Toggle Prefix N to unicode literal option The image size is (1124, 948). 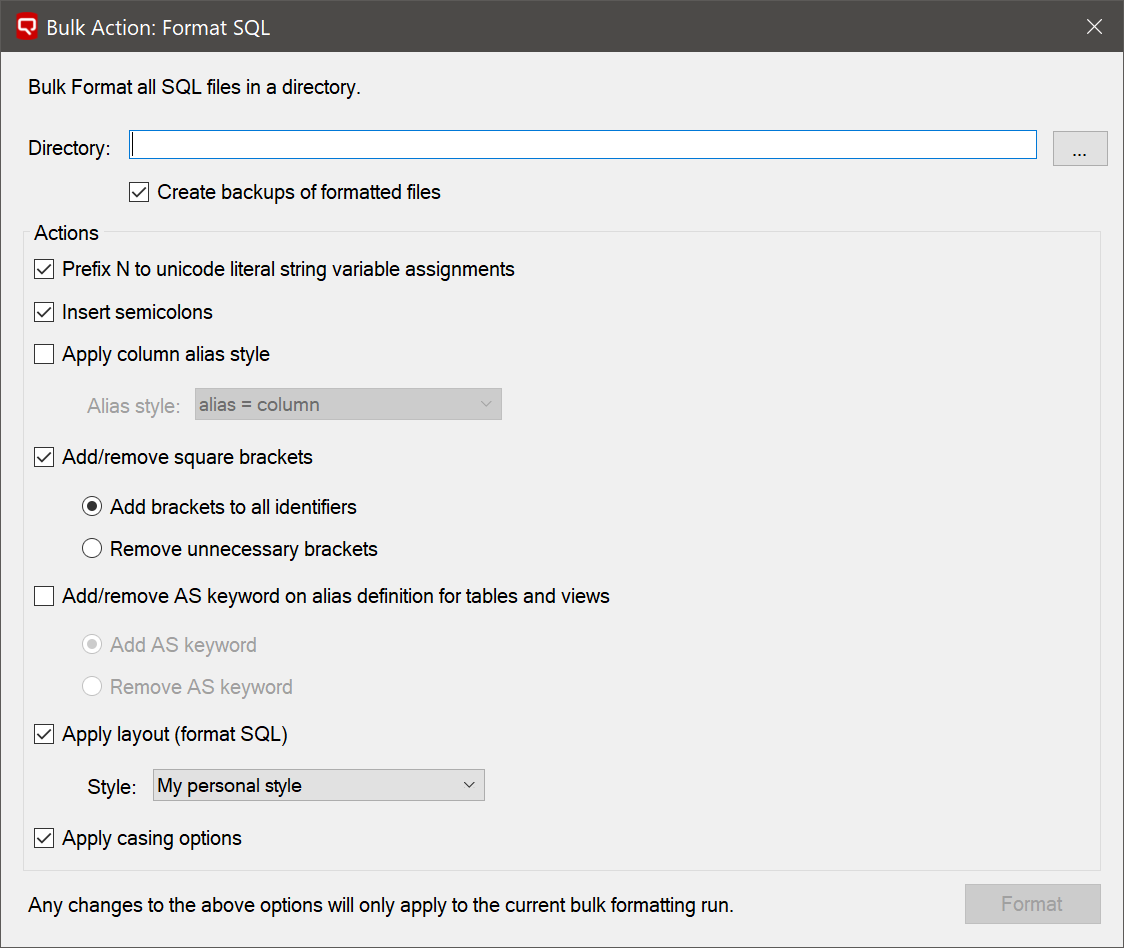(x=44, y=269)
